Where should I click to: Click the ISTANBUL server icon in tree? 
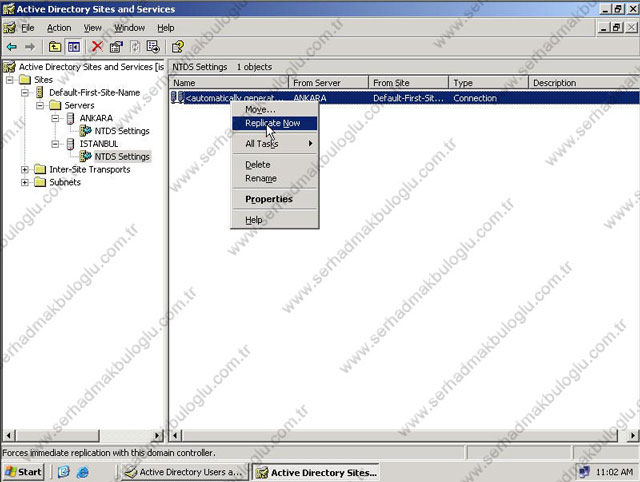pyautogui.click(x=71, y=144)
